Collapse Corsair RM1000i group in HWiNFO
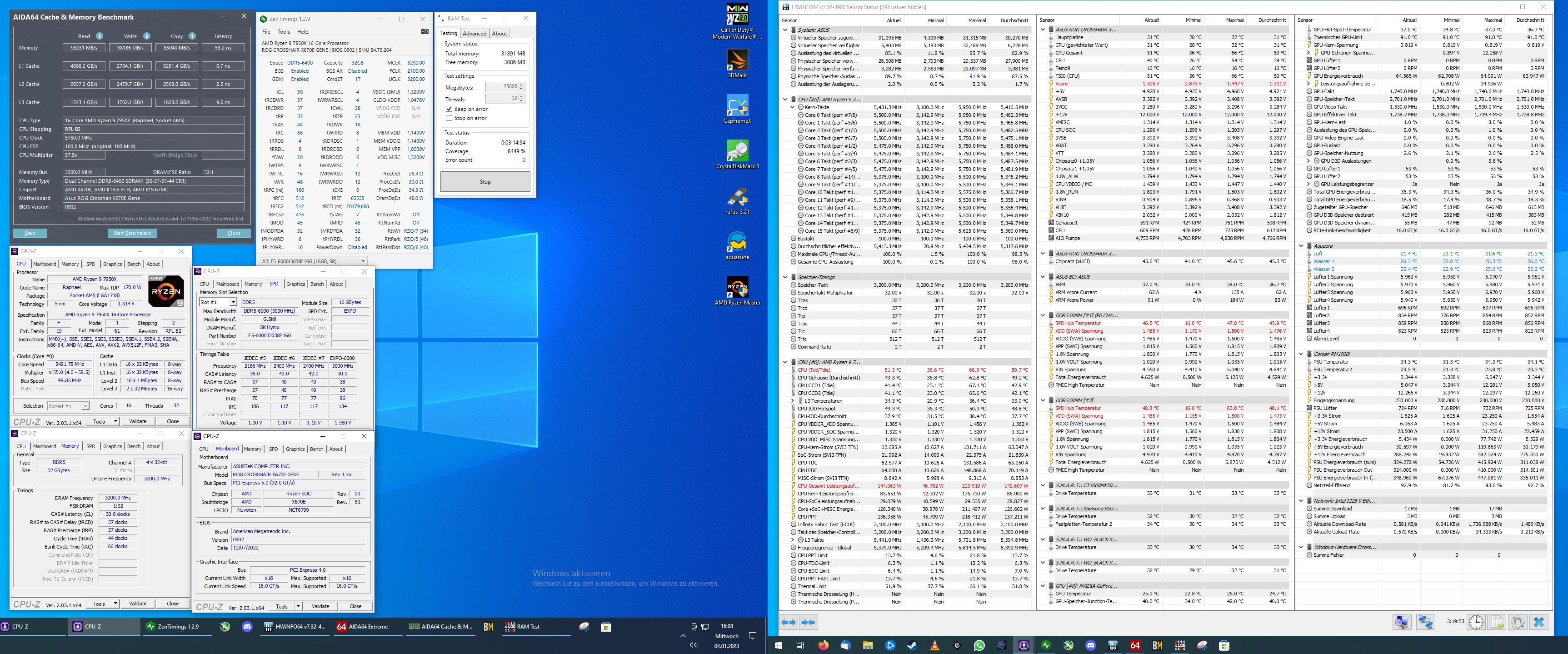Screen dimensions: 1568x654 coord(1301,354)
